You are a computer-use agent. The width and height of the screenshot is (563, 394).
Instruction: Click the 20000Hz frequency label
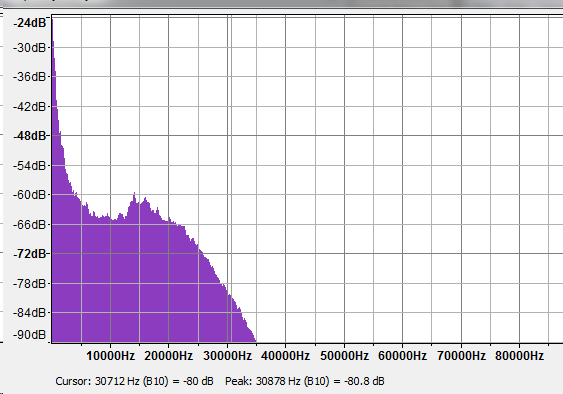(x=169, y=356)
